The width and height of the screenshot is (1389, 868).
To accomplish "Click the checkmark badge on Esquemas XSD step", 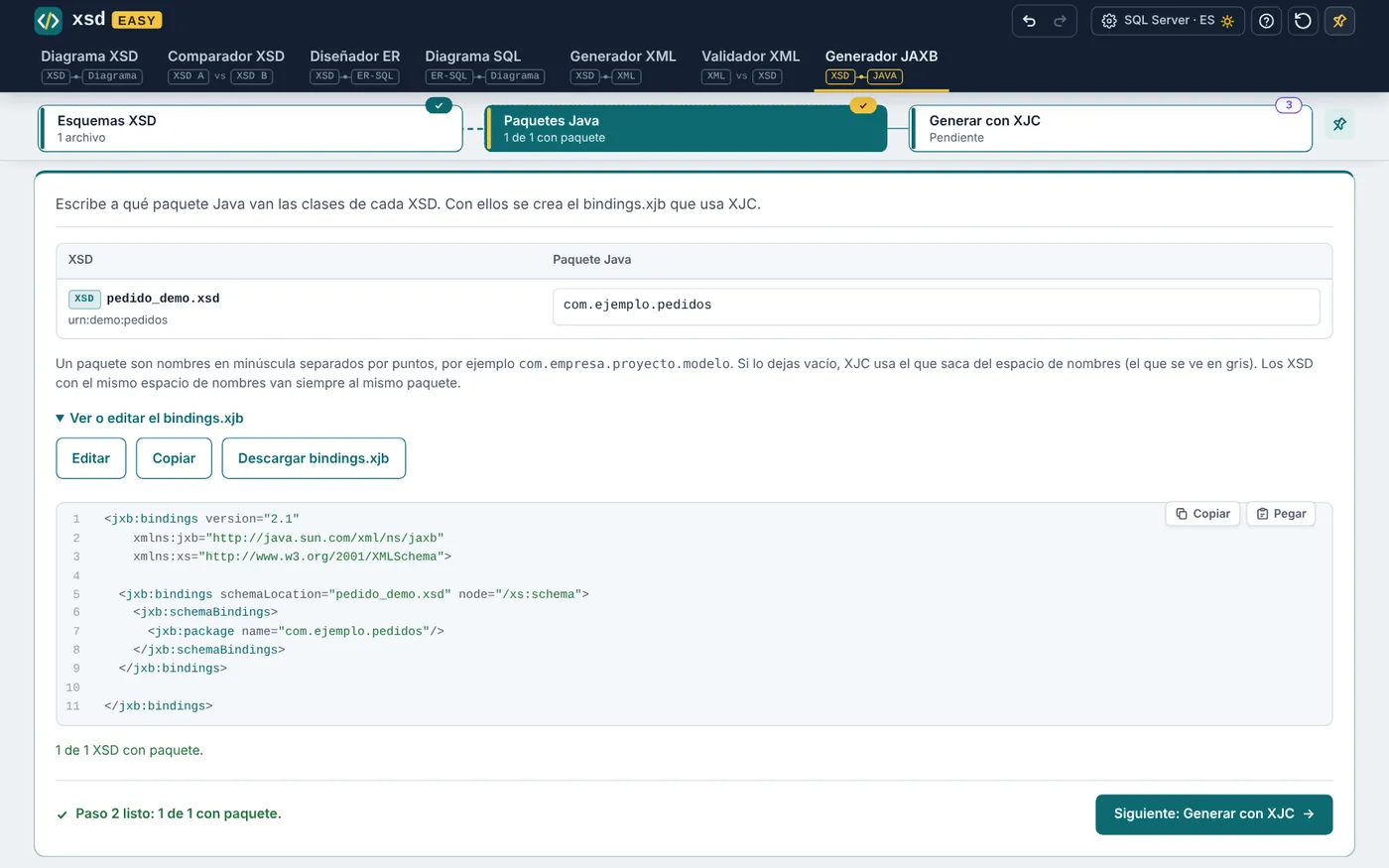I will (x=439, y=105).
